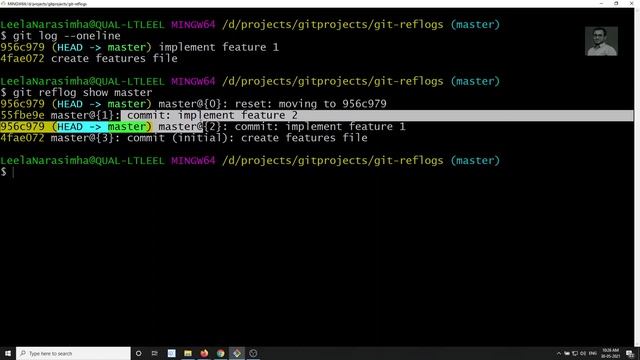This screenshot has width=640, height=360.
Task: Open the MINGW64 window title bar icon menu
Action: click(x=3, y=4)
